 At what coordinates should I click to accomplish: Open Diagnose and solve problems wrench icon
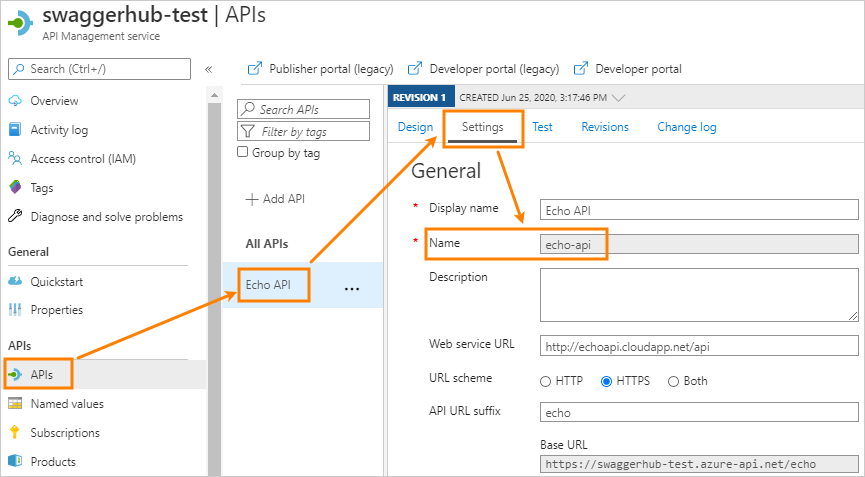click(15, 217)
